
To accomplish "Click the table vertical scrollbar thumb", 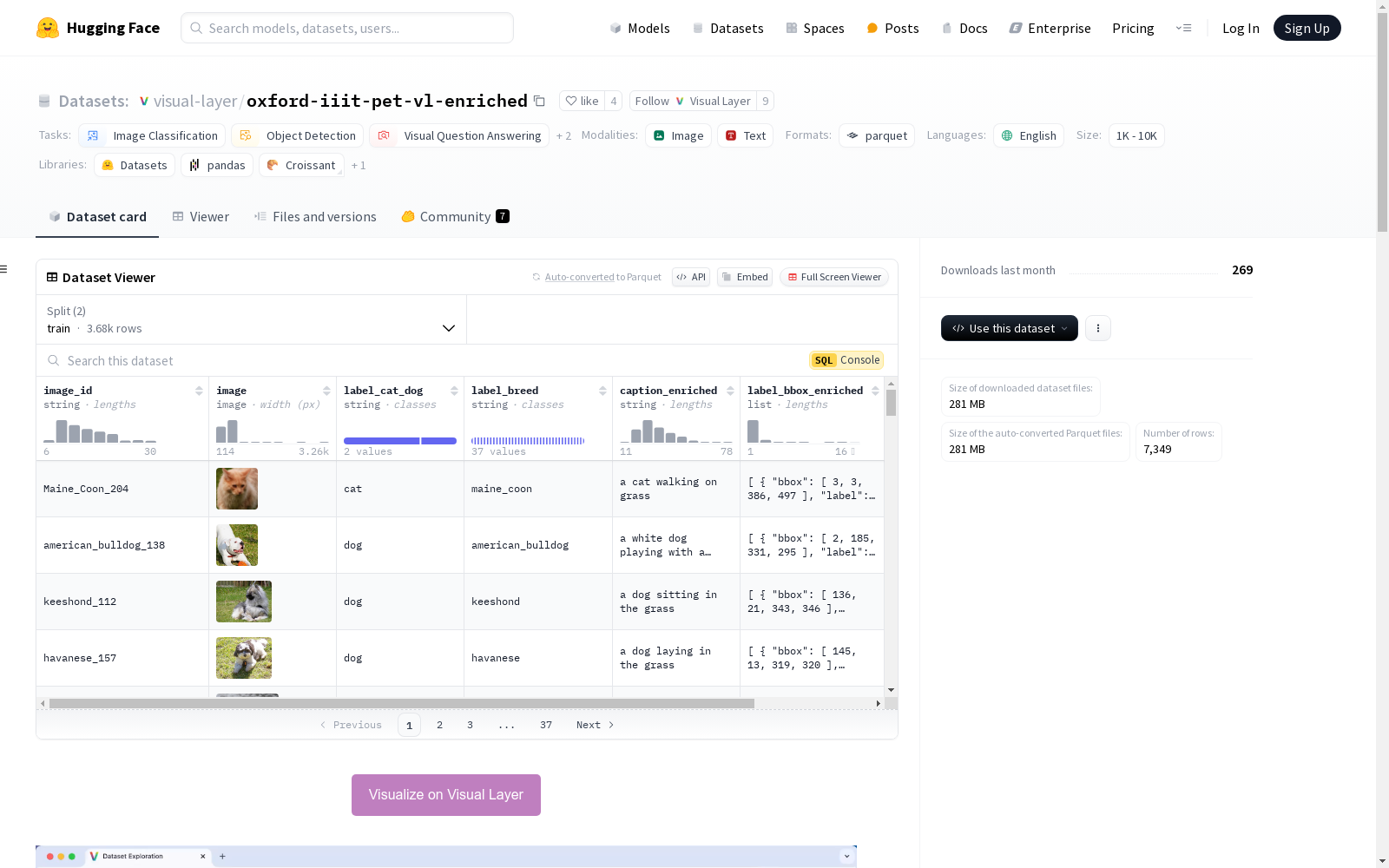I will tap(891, 403).
